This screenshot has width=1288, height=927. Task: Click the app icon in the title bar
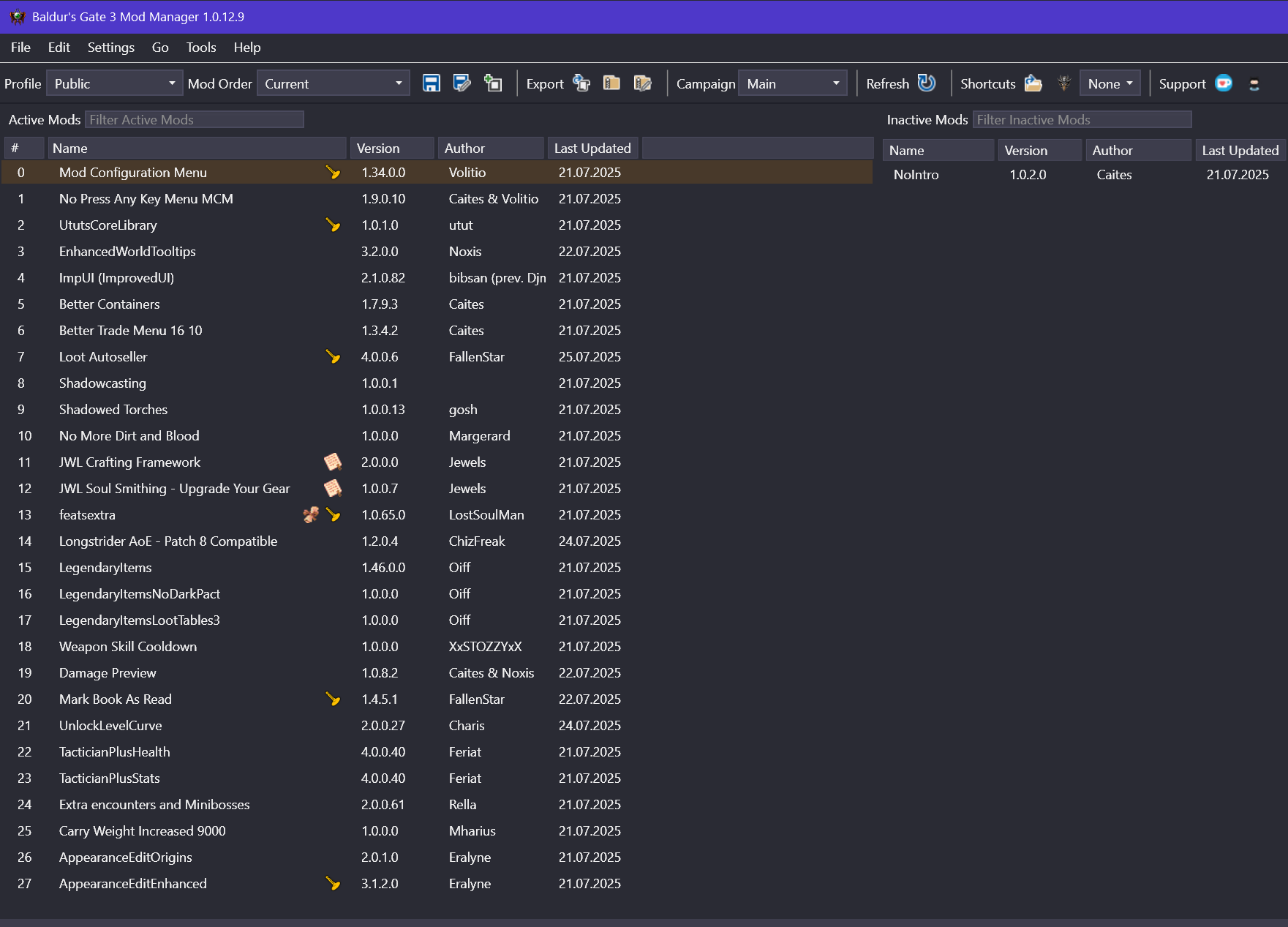coord(18,17)
